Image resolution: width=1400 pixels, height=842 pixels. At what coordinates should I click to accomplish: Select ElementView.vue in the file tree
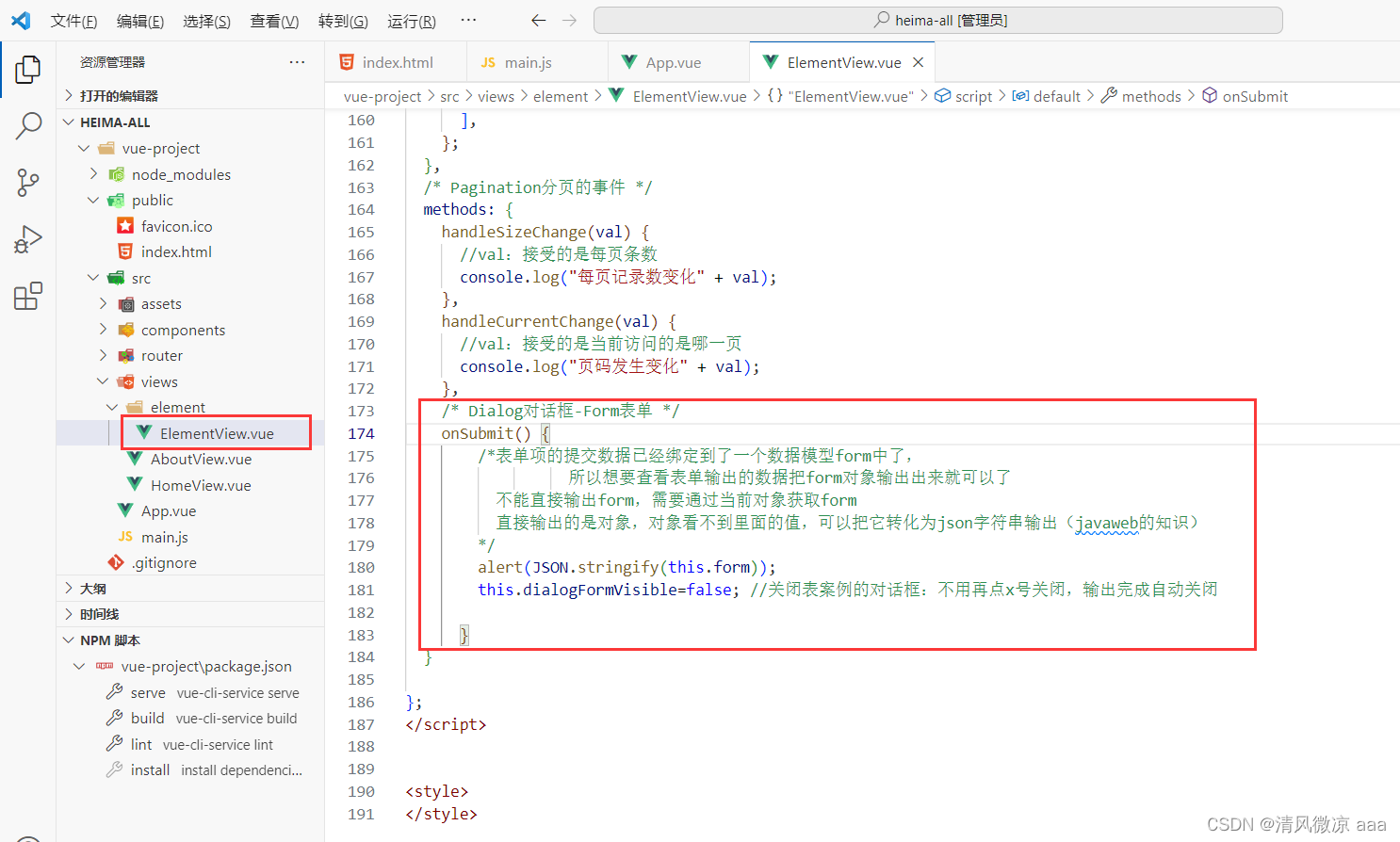pos(216,433)
